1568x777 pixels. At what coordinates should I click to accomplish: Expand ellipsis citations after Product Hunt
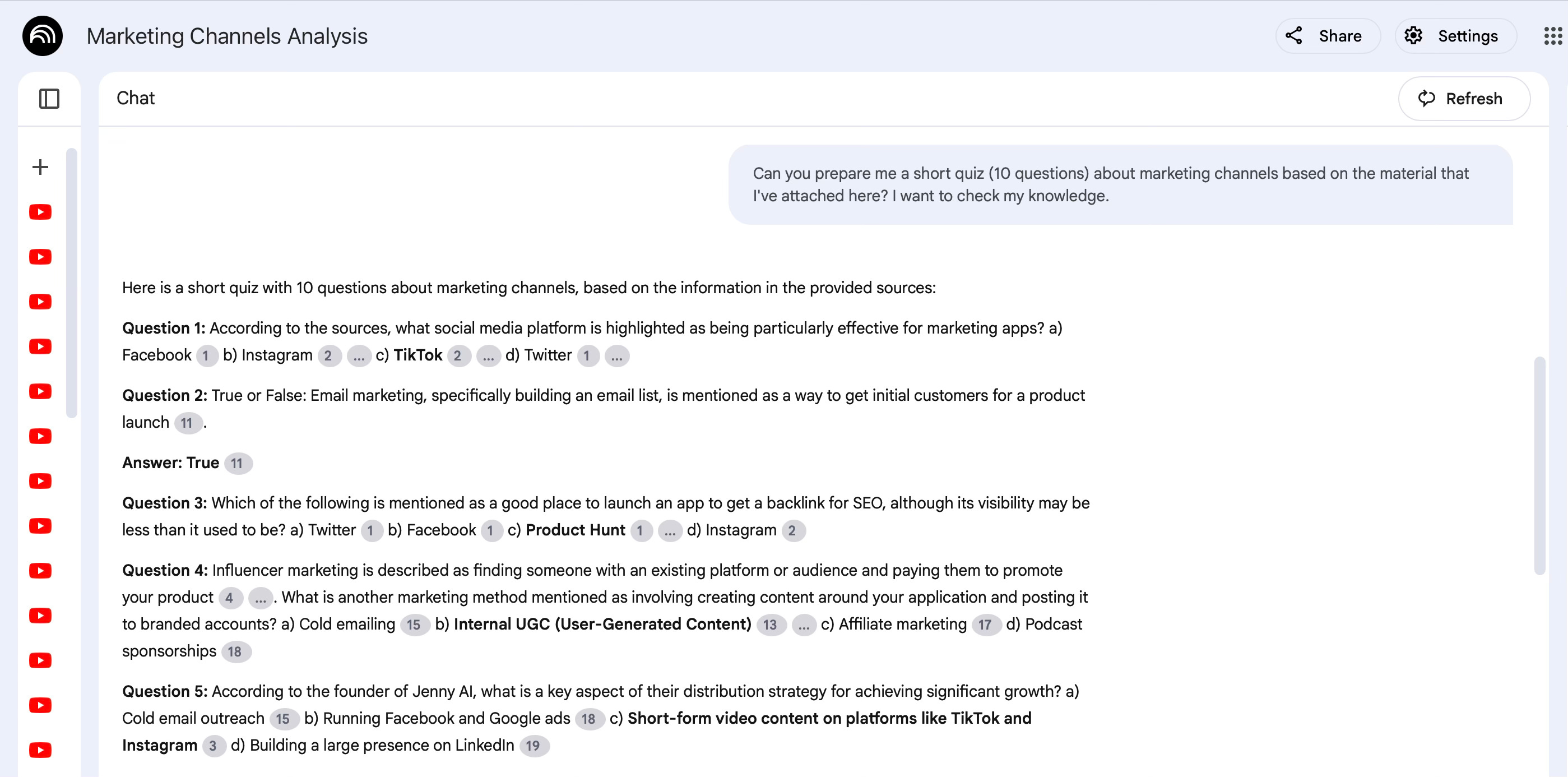pyautogui.click(x=670, y=531)
